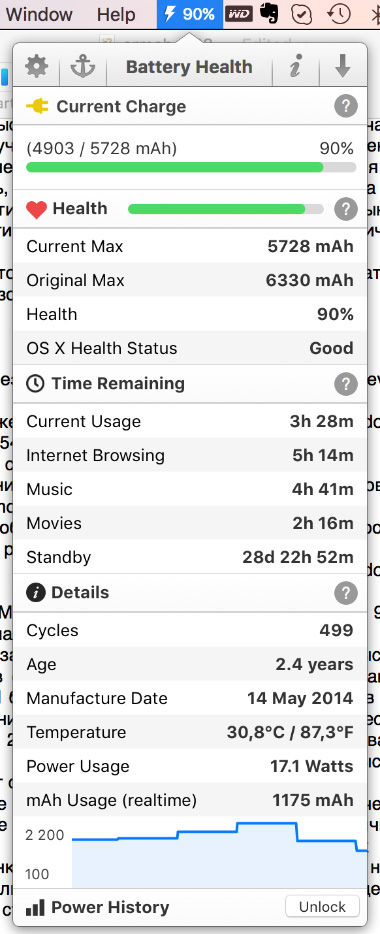Image resolution: width=380 pixels, height=934 pixels.
Task: Select the Manufacture Date row
Action: coord(190,698)
